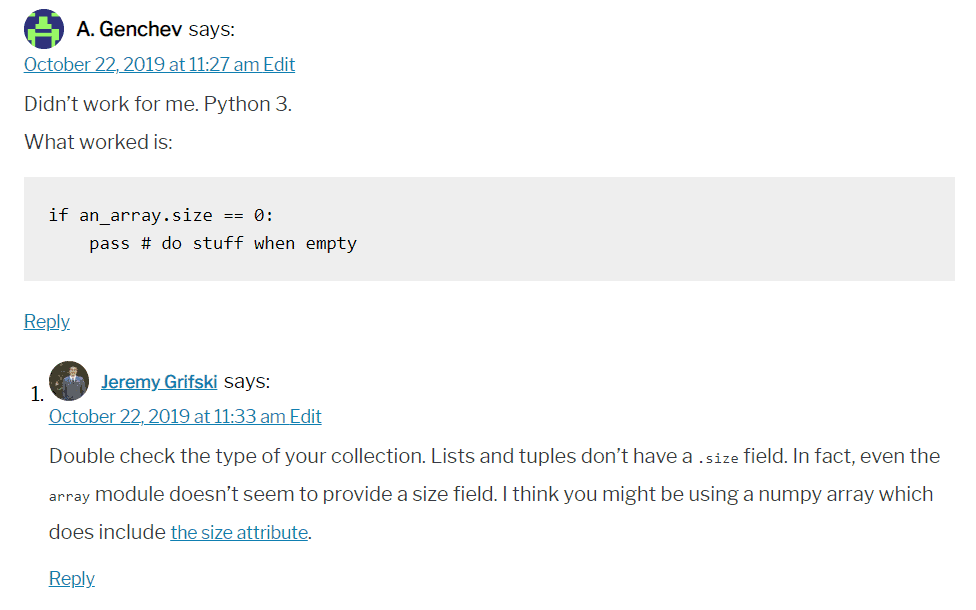The width and height of the screenshot is (976, 610).
Task: Click says label beside A. Genchev
Action: [211, 28]
